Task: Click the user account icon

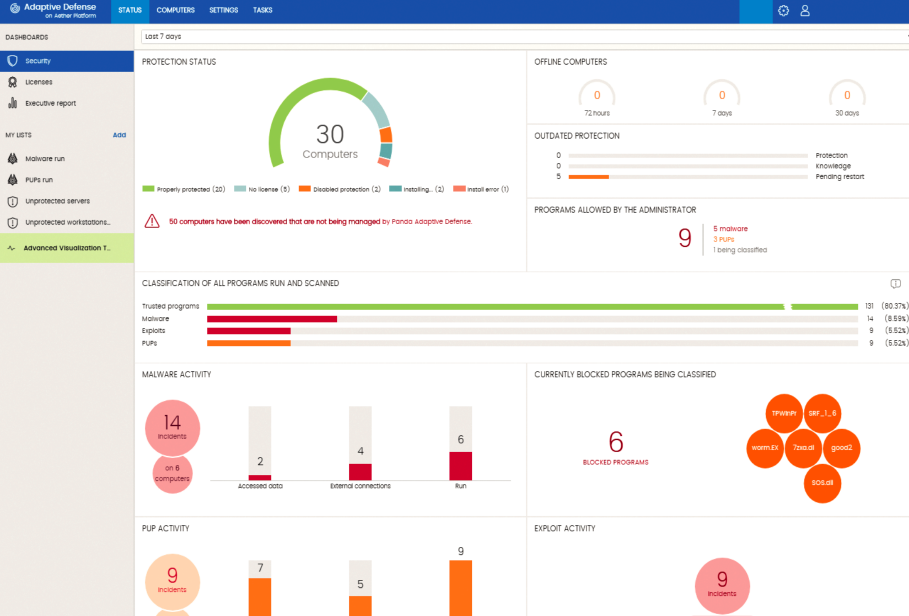Action: pyautogui.click(x=805, y=10)
